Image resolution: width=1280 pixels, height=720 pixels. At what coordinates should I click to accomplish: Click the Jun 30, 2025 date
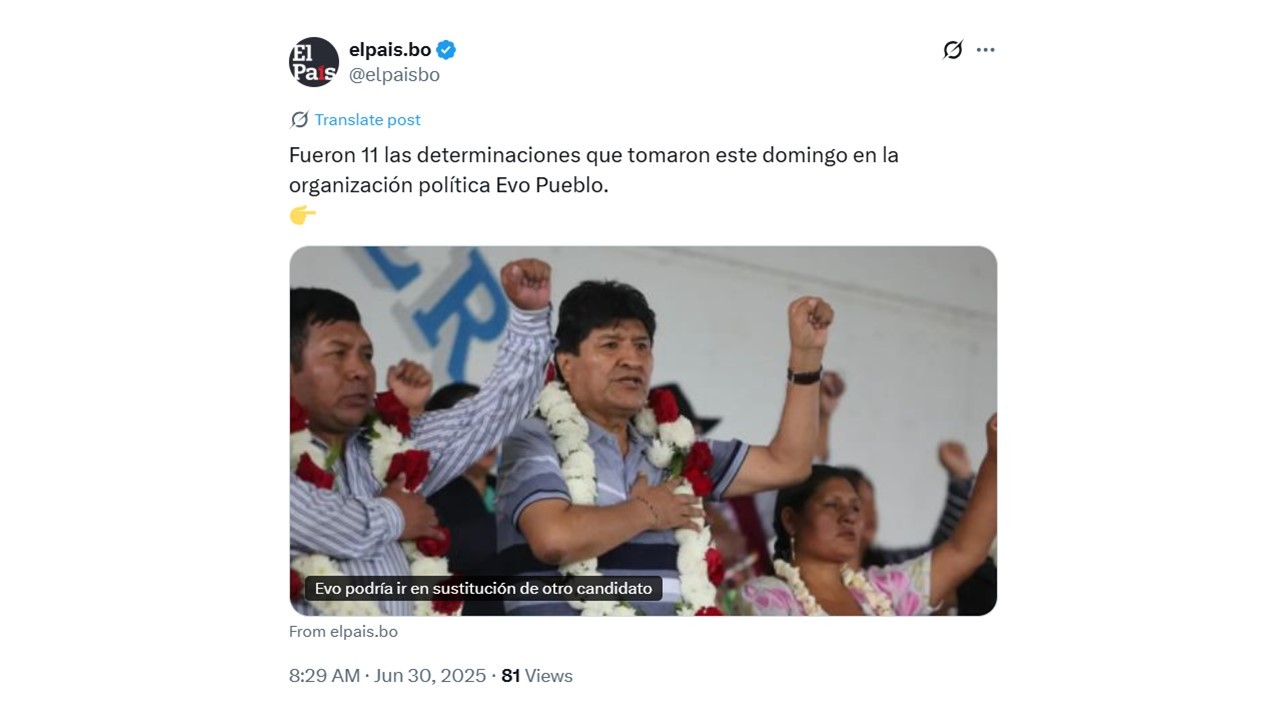click(430, 676)
